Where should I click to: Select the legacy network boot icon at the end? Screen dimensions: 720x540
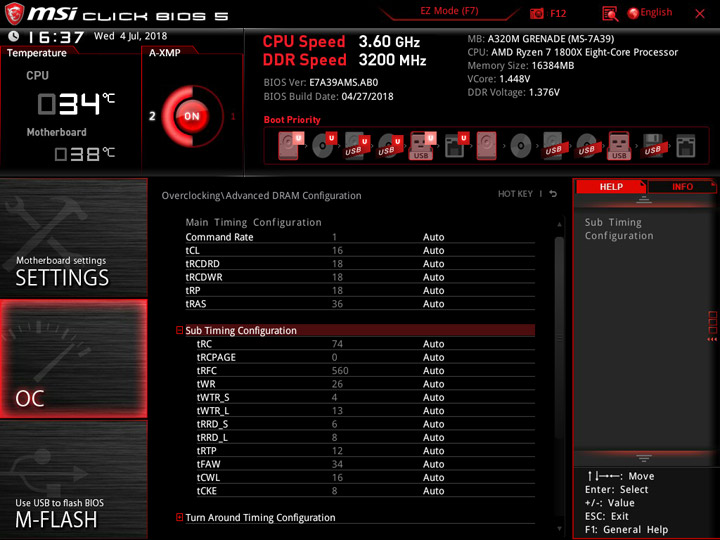pos(686,146)
